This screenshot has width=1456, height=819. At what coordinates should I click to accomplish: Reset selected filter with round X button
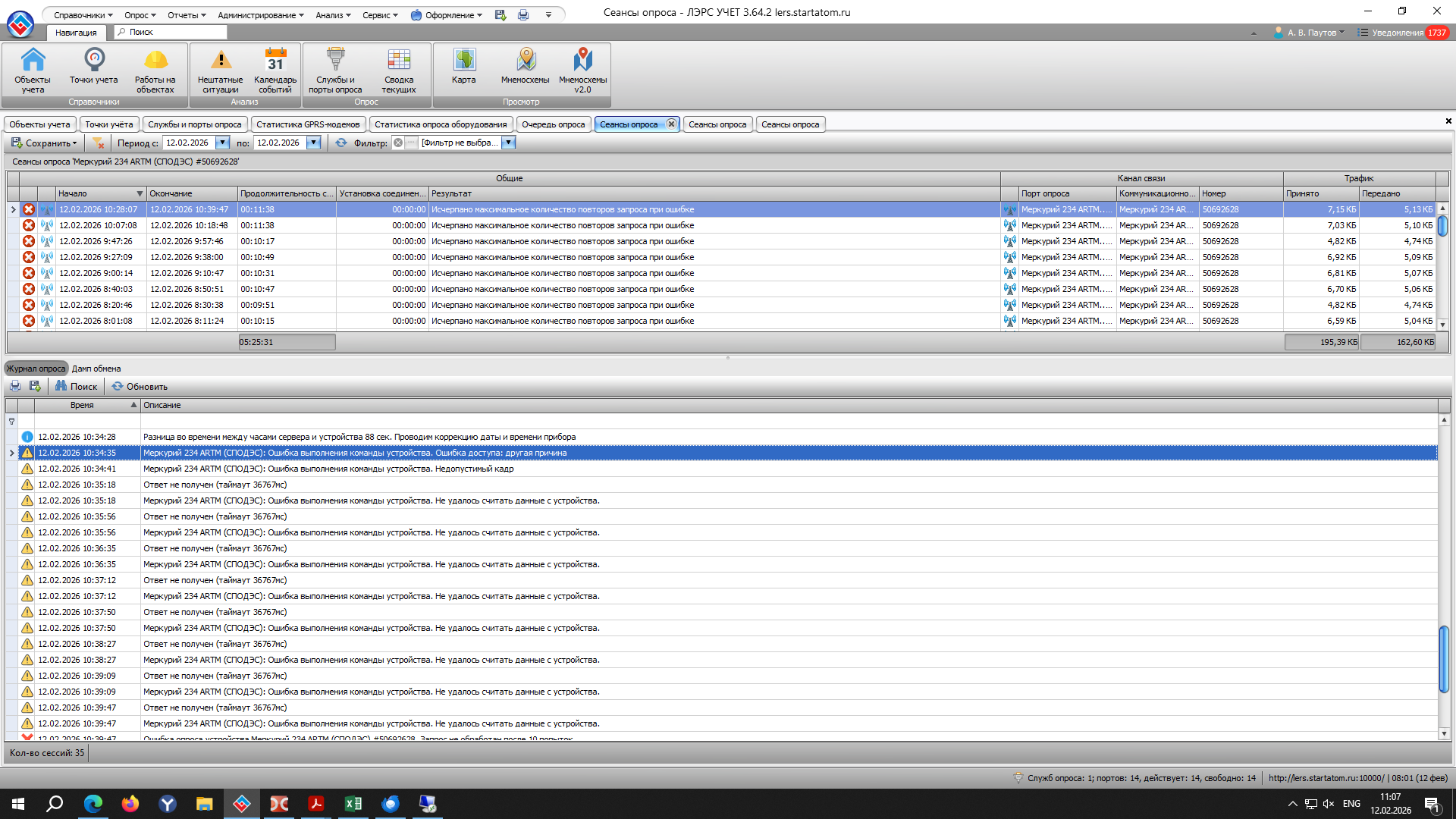pyautogui.click(x=398, y=143)
